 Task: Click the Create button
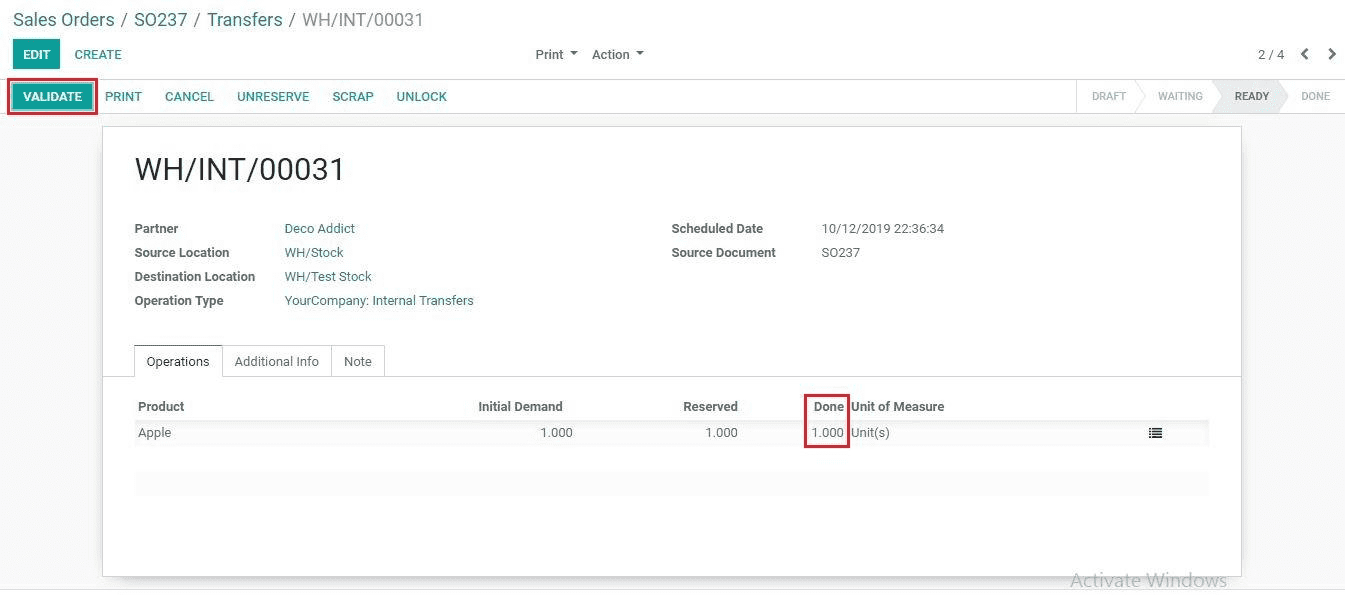[98, 54]
